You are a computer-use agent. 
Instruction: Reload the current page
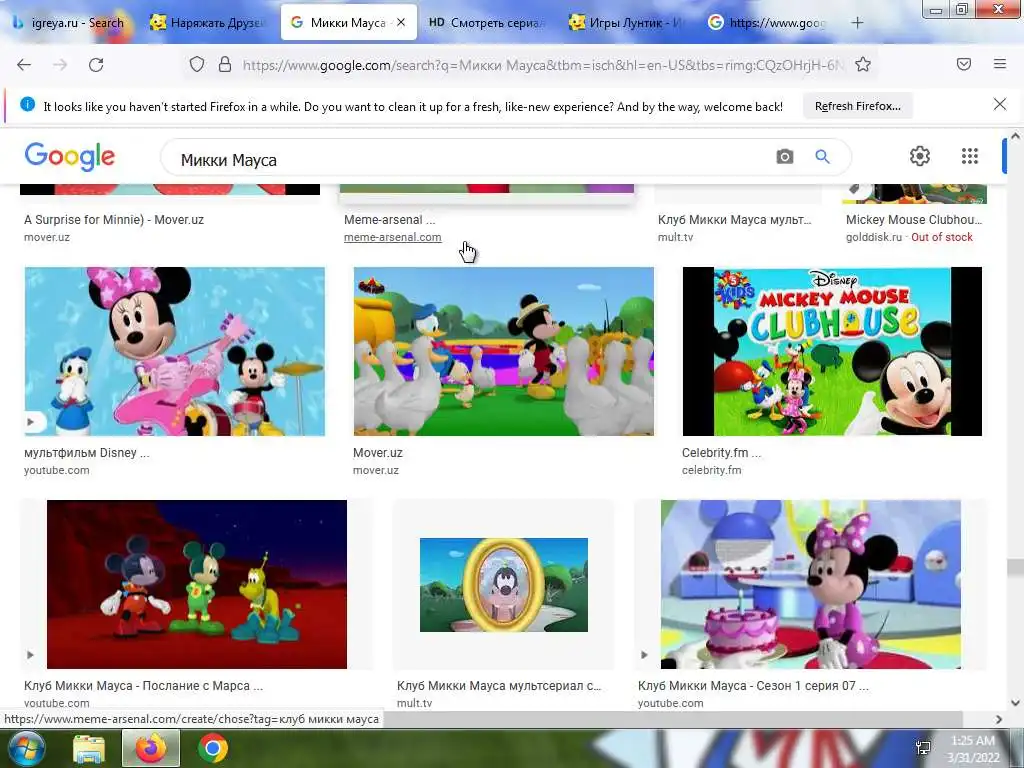point(96,65)
